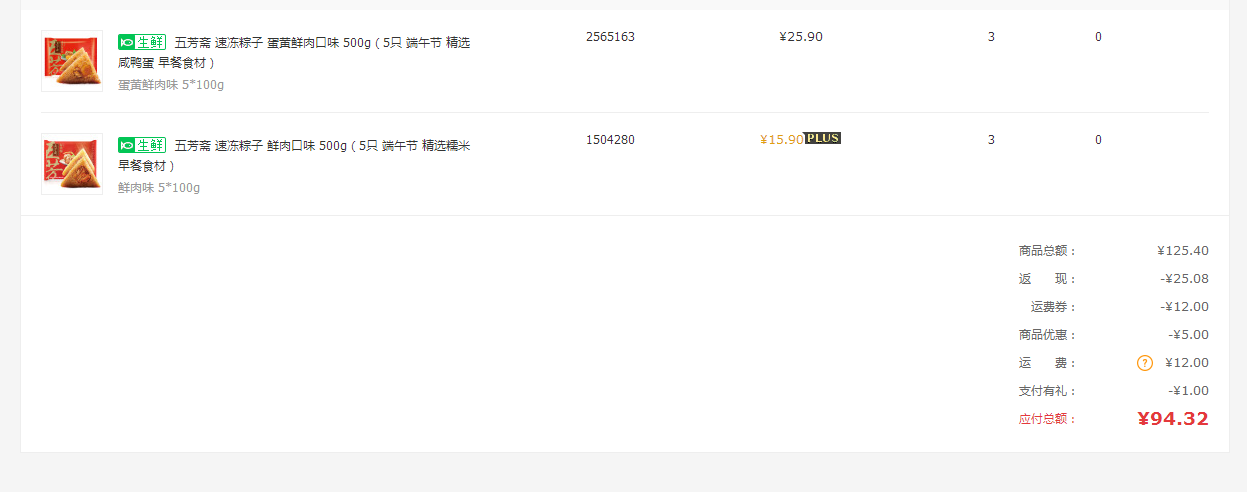Click the ¥25.90 unit price

[x=801, y=37]
